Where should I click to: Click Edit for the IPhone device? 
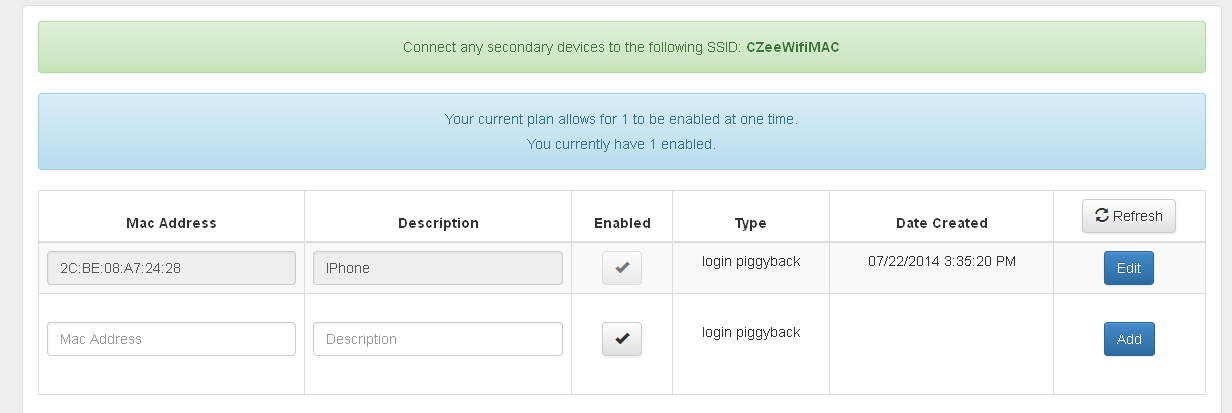coord(1129,268)
